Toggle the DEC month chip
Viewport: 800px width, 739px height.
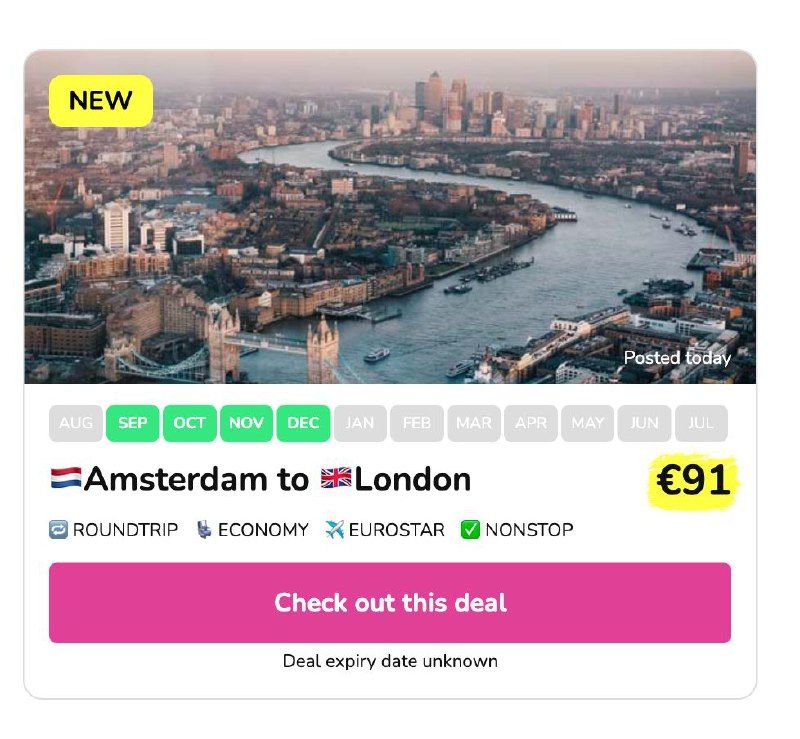point(303,423)
